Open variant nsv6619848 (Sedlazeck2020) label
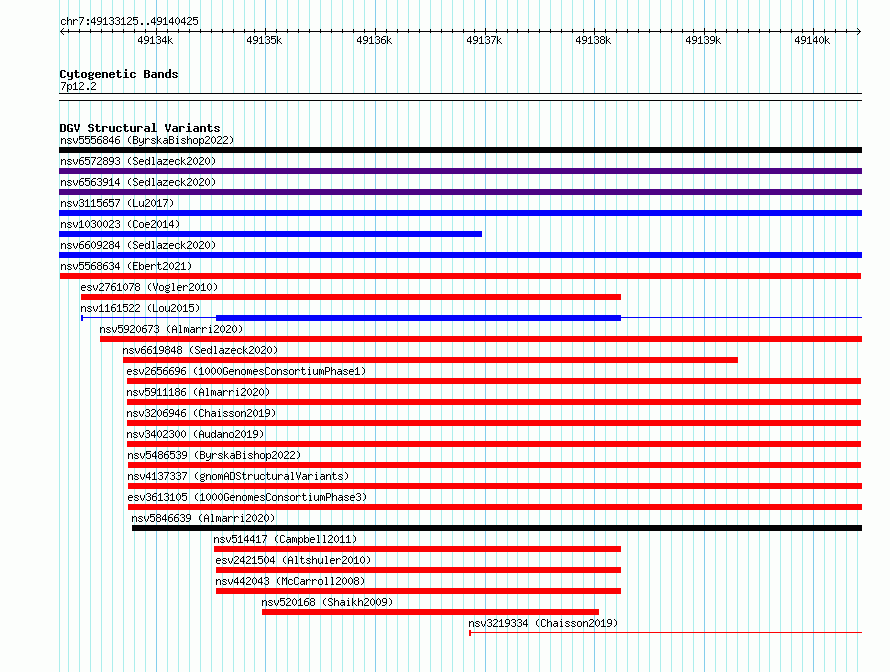890x672 pixels. coord(200,350)
